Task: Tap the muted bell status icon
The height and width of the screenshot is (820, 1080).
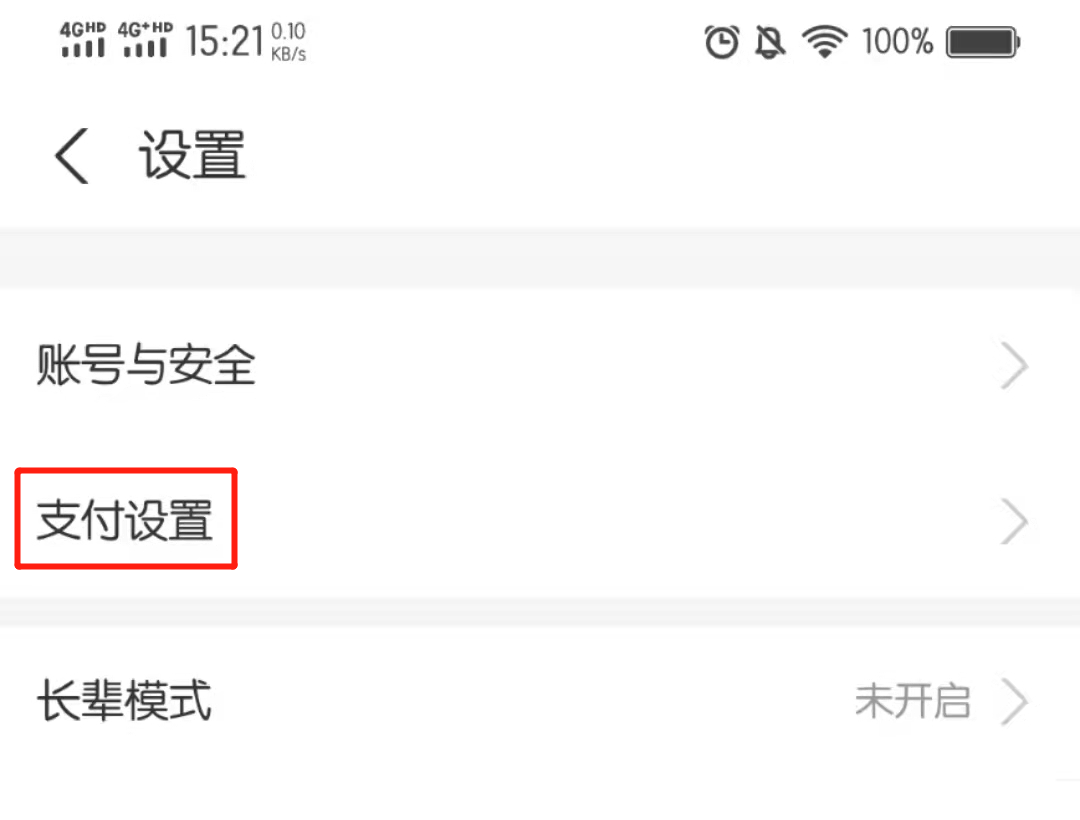Action: [x=770, y=42]
